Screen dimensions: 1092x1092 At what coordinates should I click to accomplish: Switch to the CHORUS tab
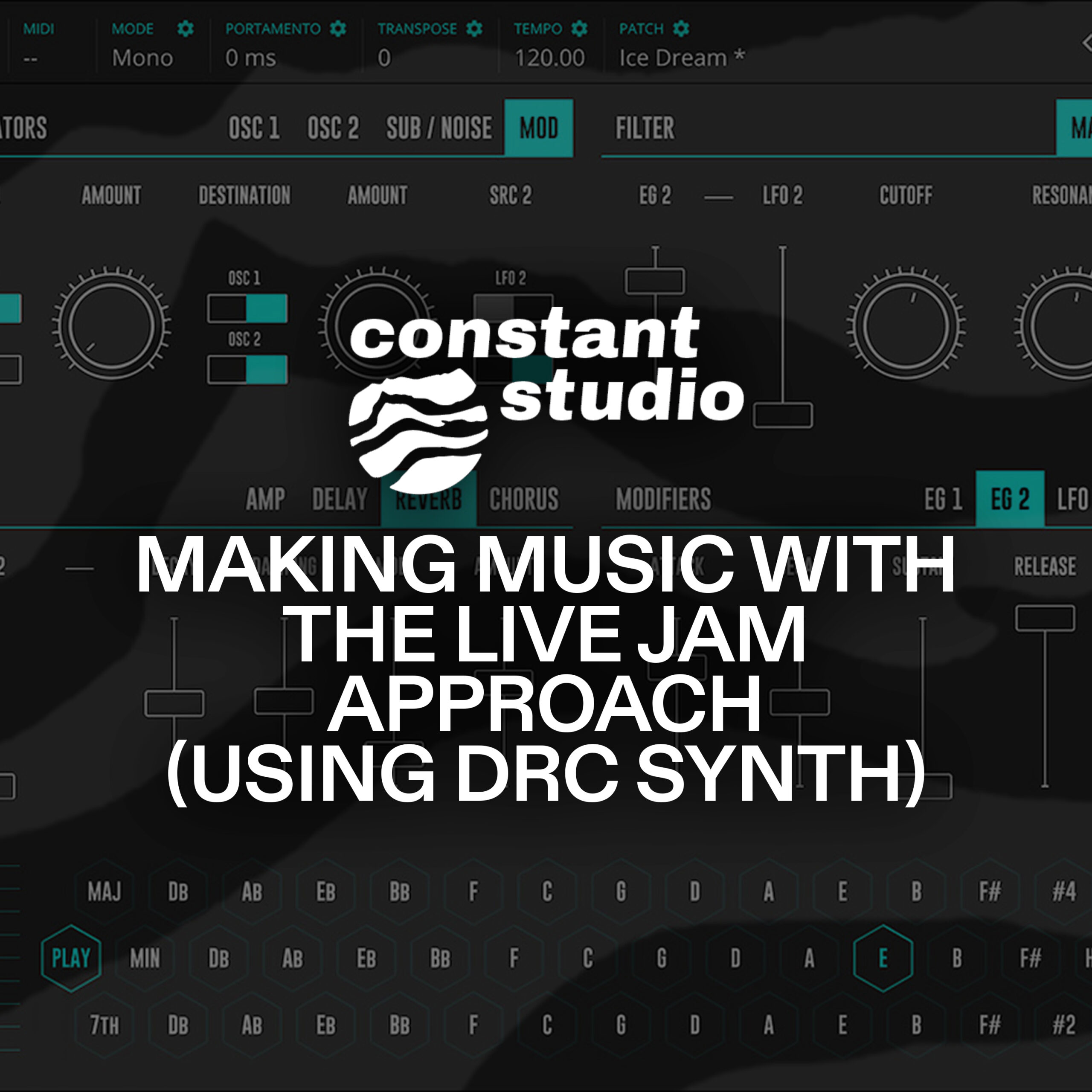tap(523, 499)
